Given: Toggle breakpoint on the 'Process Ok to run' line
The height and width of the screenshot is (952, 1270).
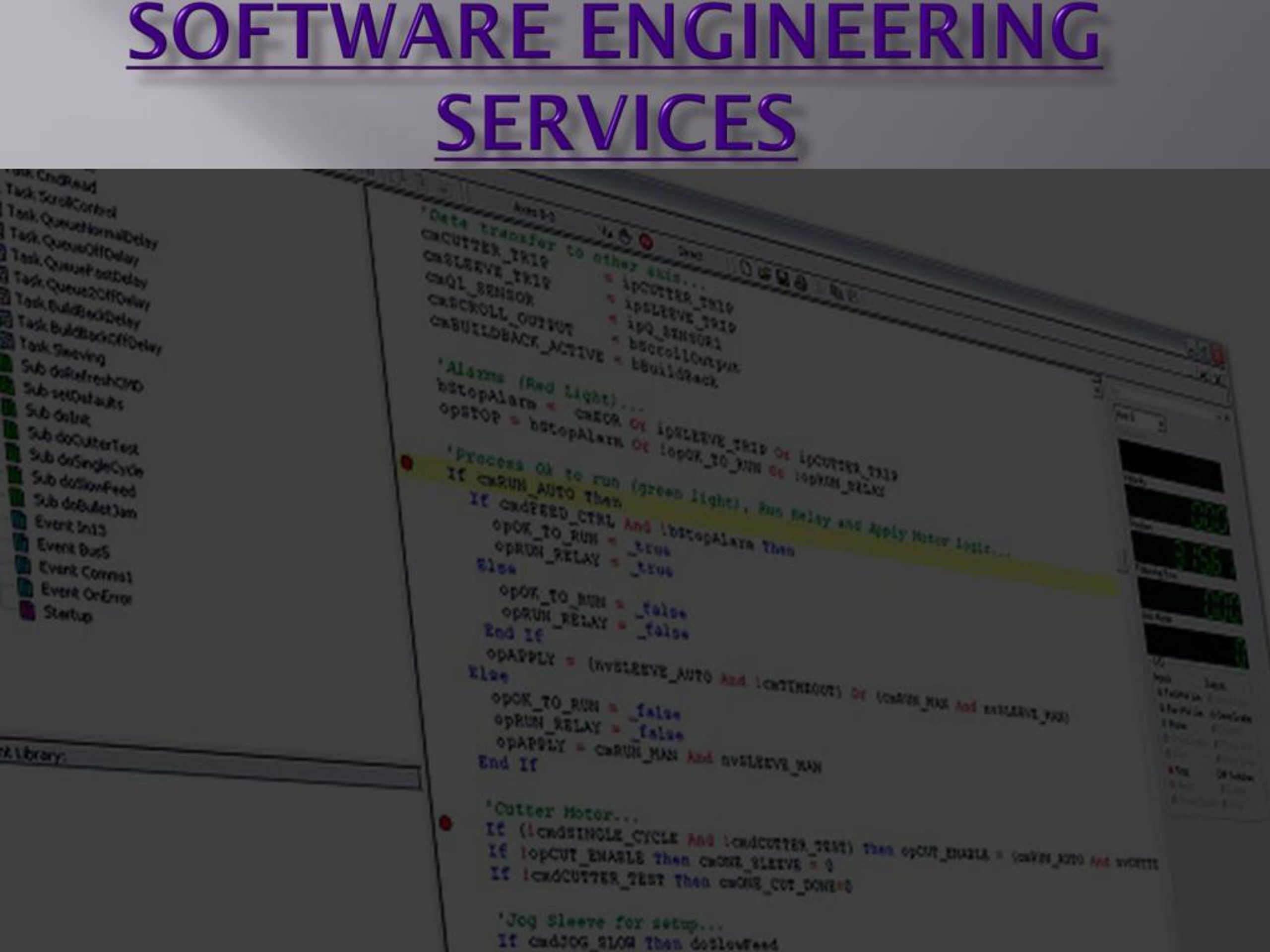Looking at the screenshot, I should pyautogui.click(x=406, y=463).
